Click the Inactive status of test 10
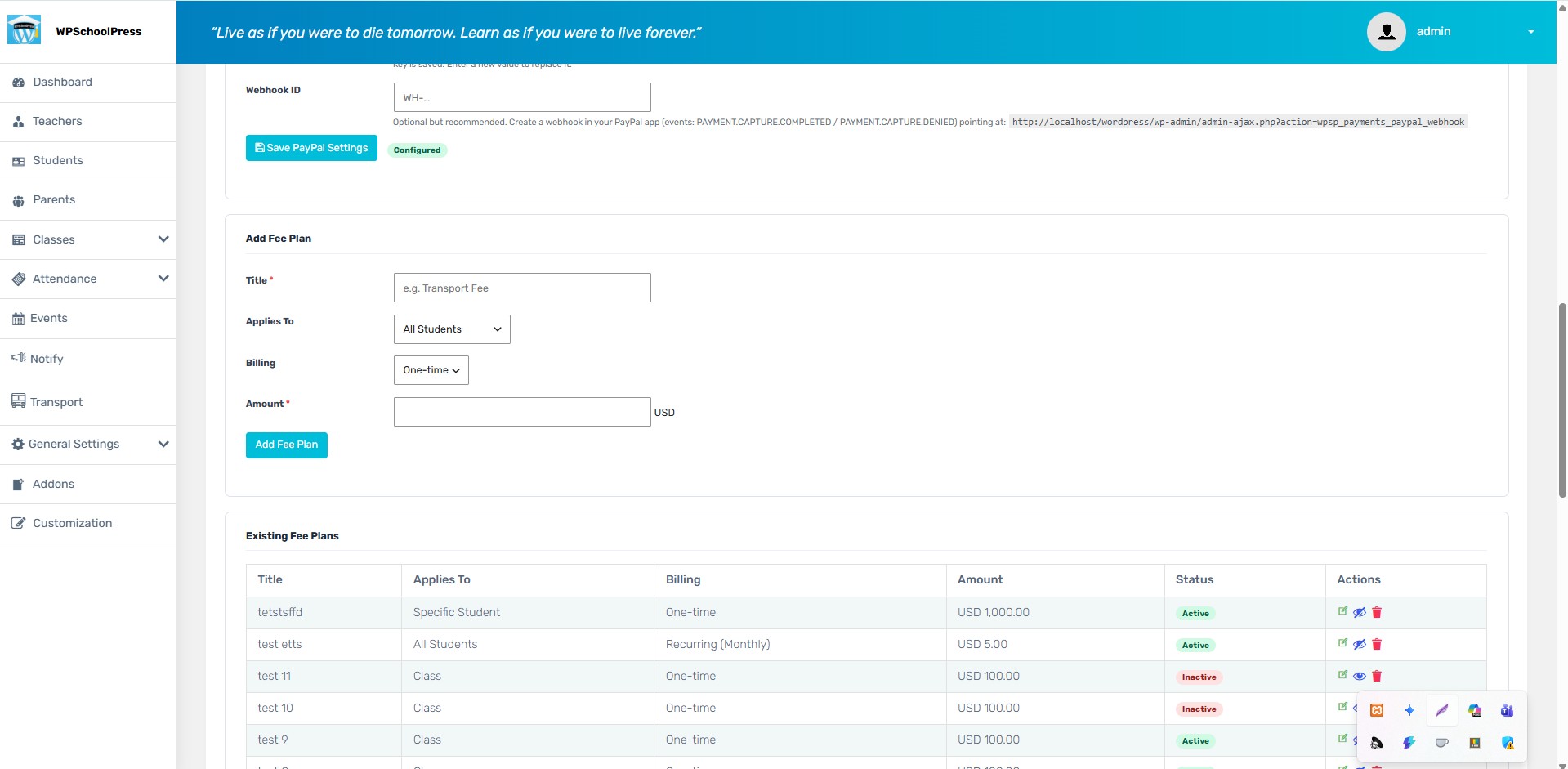Screen dimensions: 1568x769 click(1199, 709)
